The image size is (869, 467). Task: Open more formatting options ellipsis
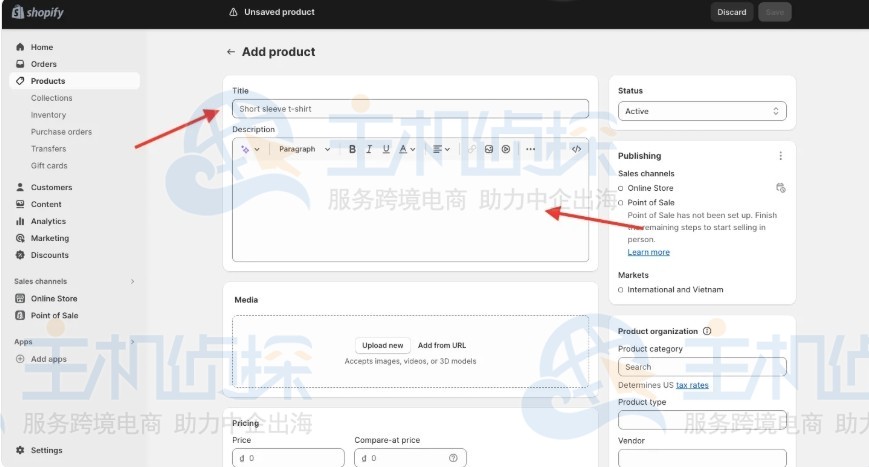click(x=530, y=149)
